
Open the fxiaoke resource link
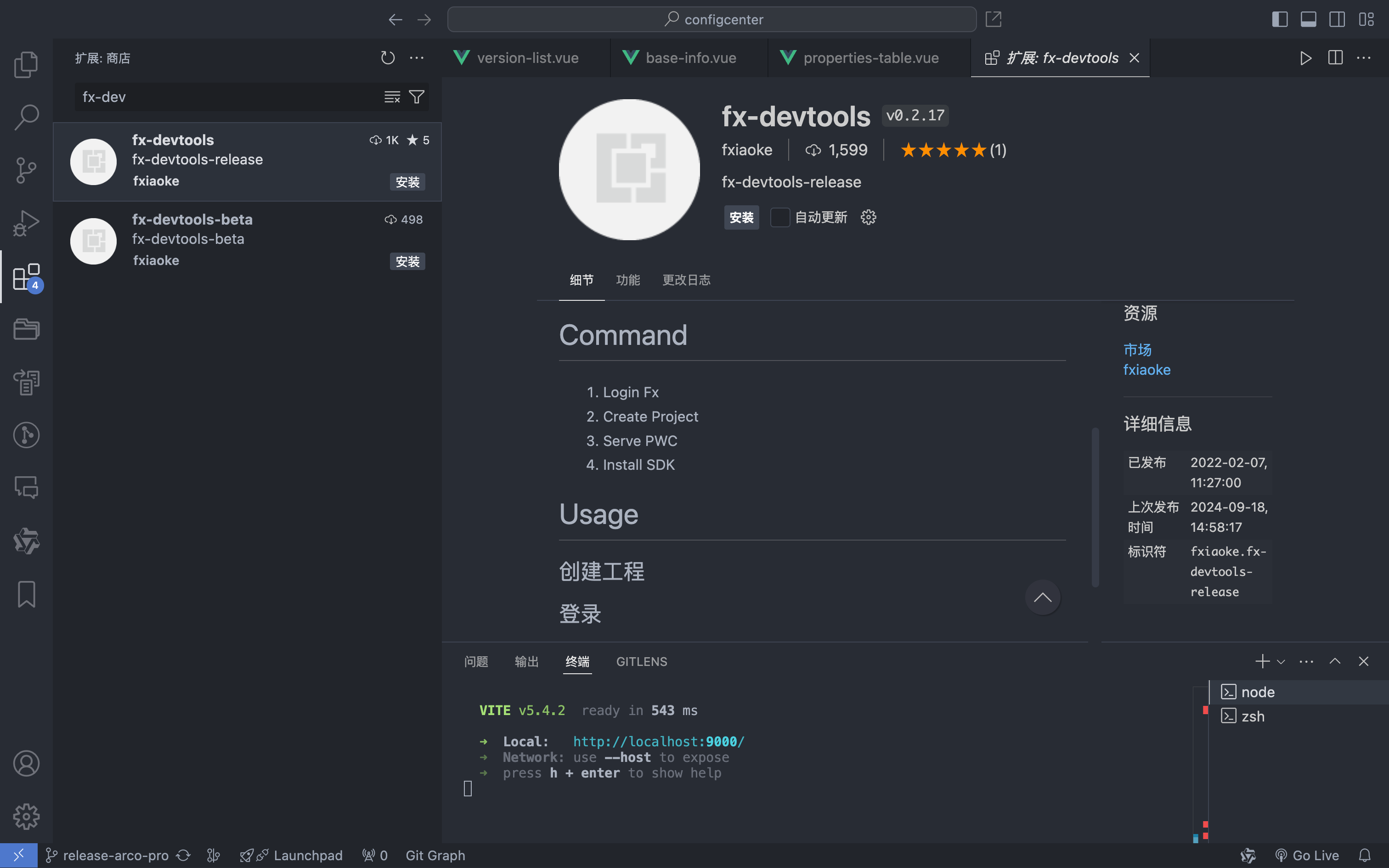click(x=1146, y=370)
